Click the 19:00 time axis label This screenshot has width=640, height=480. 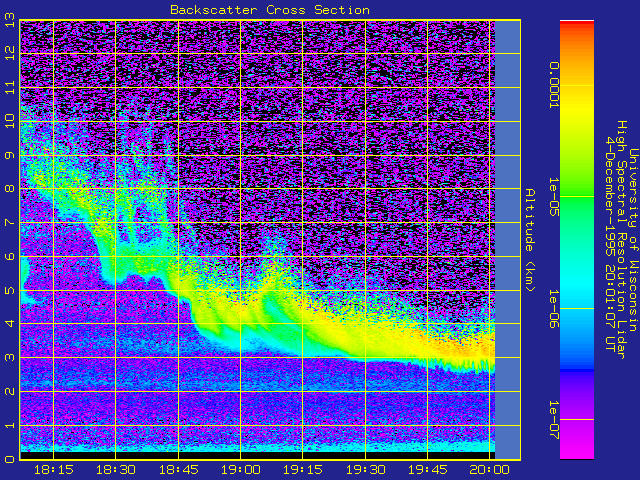tap(240, 470)
